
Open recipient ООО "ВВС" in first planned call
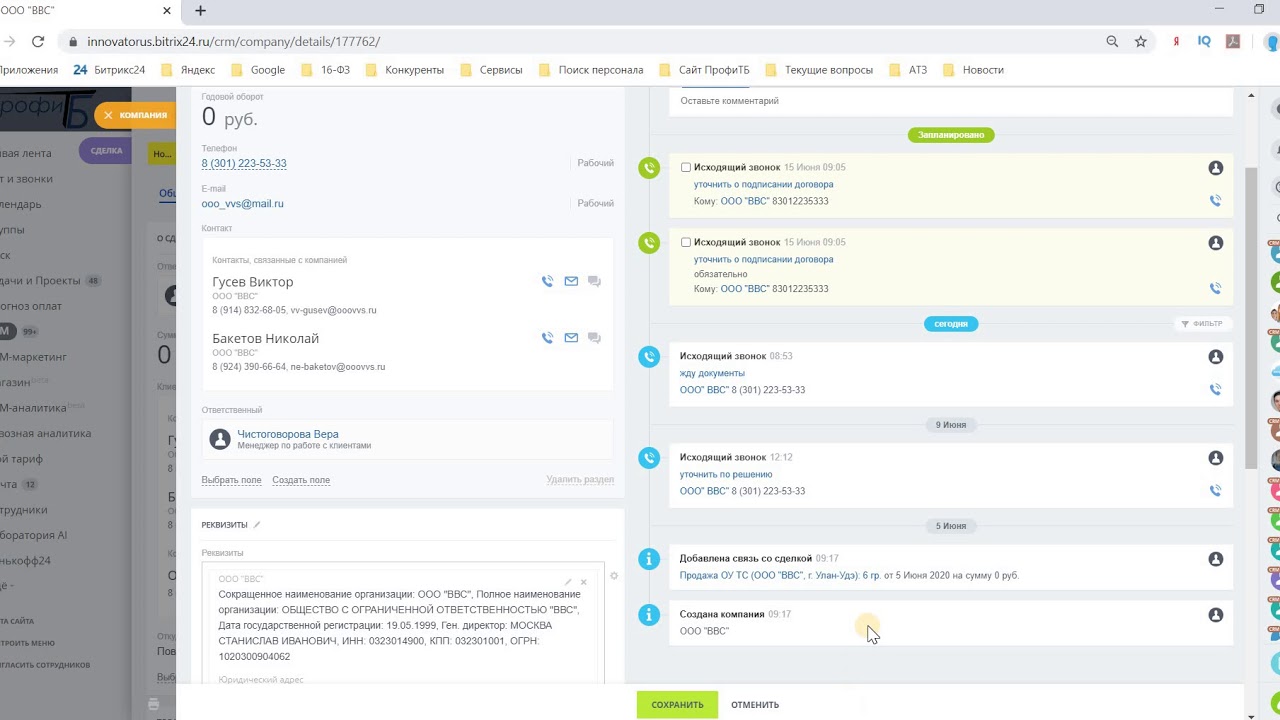[x=745, y=201]
